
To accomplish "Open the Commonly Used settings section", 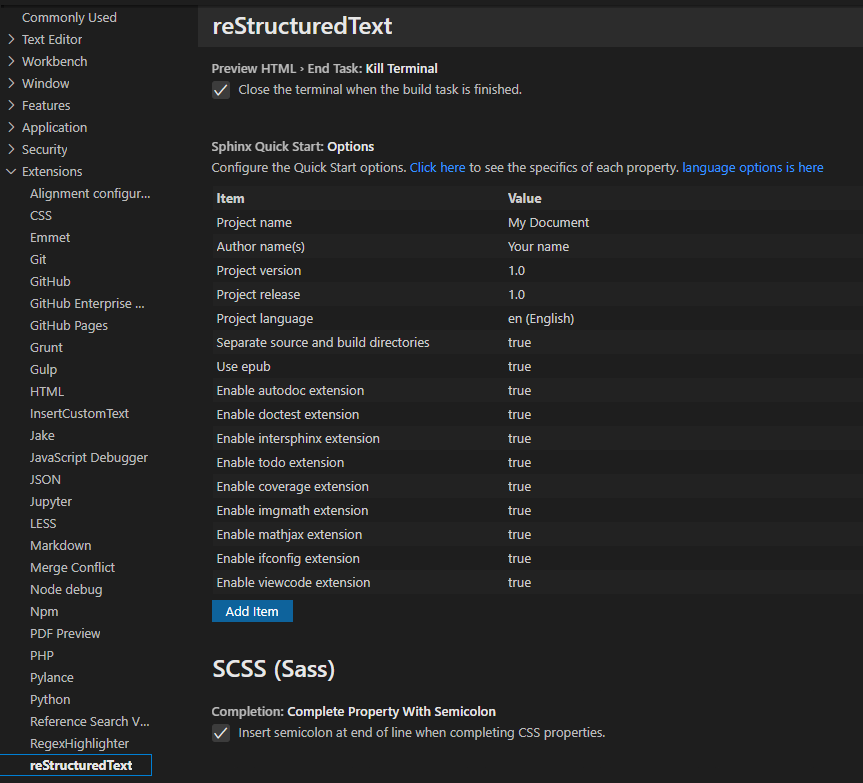I will [x=69, y=17].
